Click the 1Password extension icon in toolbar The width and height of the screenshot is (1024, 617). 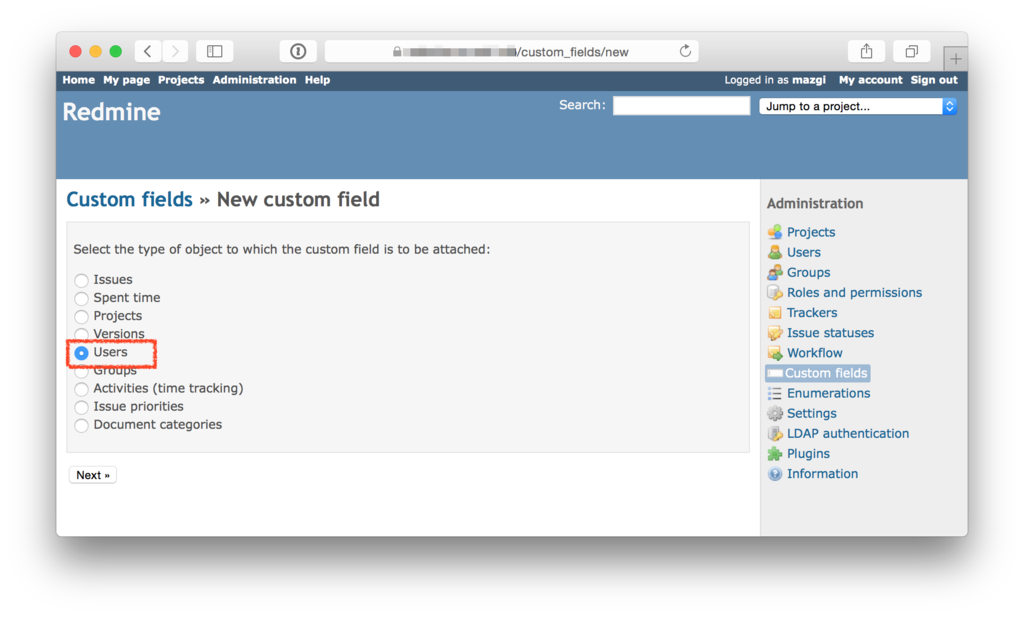(298, 51)
